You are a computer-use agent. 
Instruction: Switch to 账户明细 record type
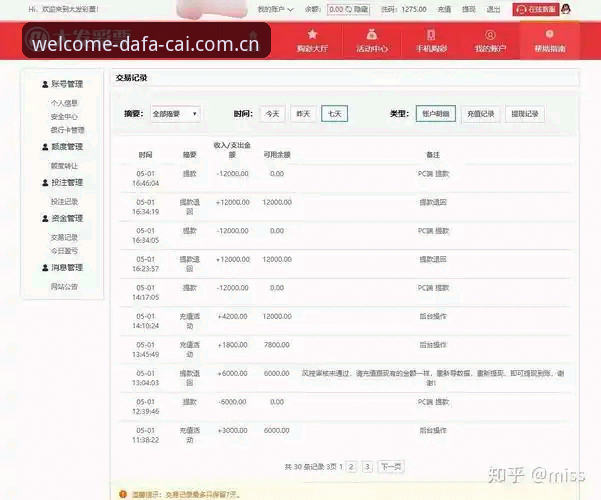coord(436,113)
